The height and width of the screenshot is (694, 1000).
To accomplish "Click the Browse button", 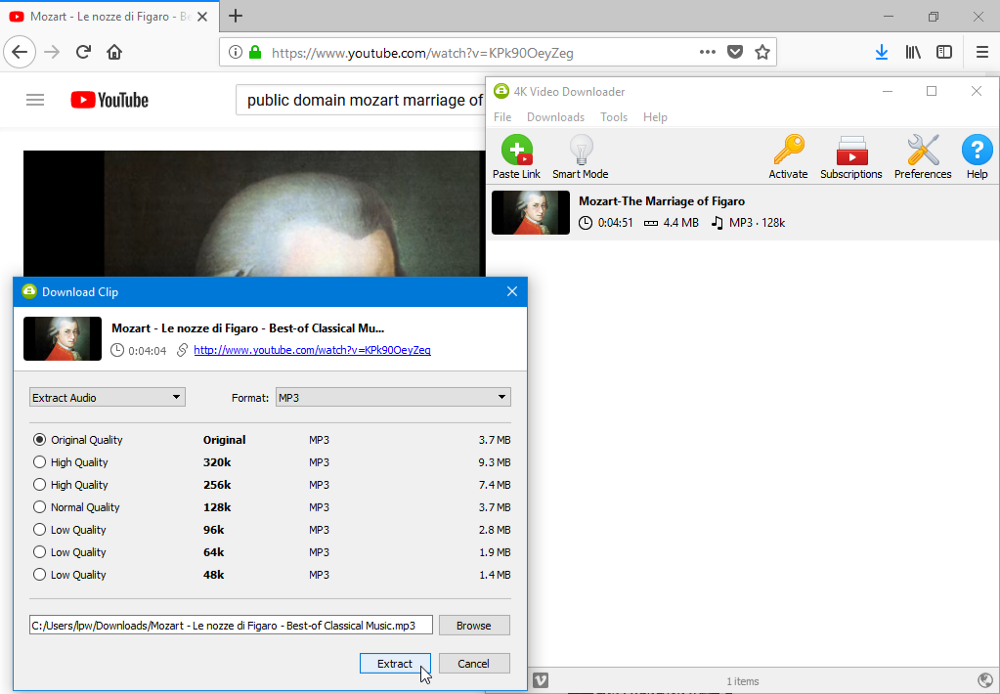I will (x=473, y=625).
